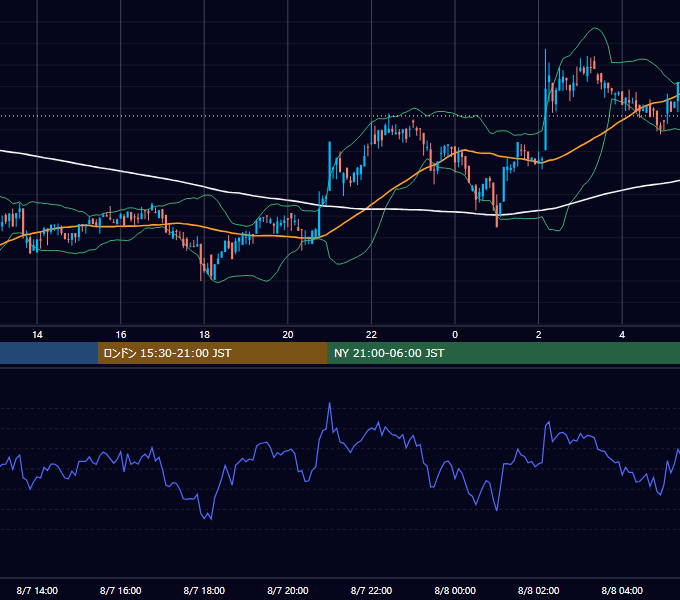Click the NY 21:00-06:00 JST session bar
Image resolution: width=680 pixels, height=600 pixels.
[x=503, y=353]
